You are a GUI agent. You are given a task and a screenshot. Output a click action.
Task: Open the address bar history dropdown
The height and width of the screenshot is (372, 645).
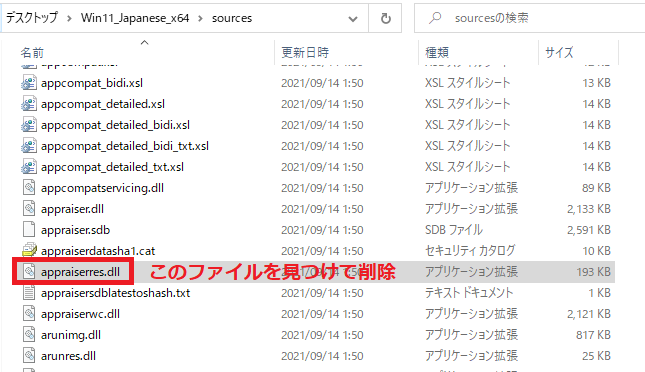tap(353, 19)
